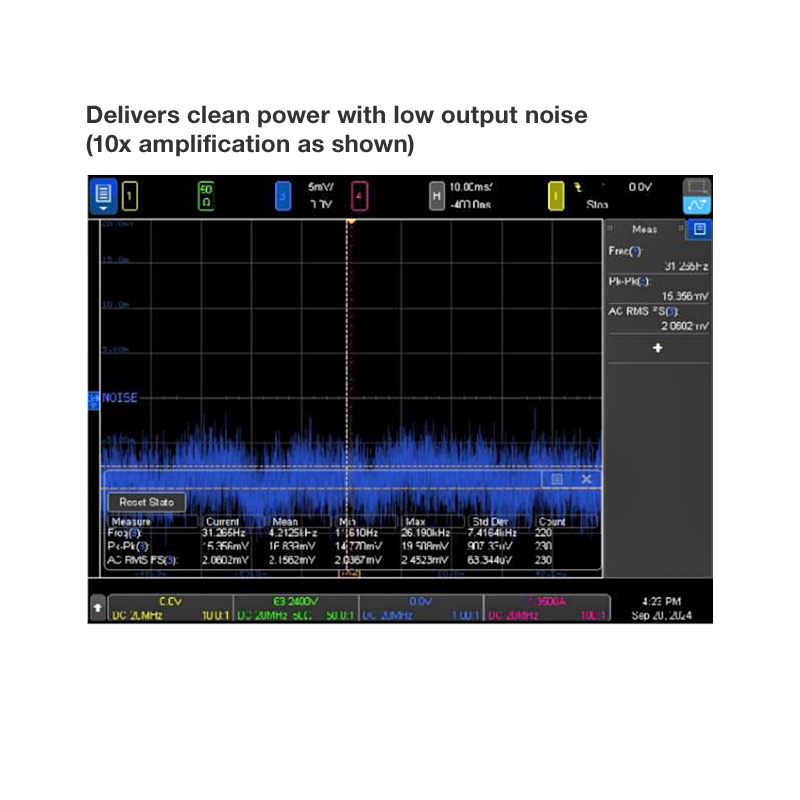
Task: Click the NOISE channel label
Action: (119, 397)
